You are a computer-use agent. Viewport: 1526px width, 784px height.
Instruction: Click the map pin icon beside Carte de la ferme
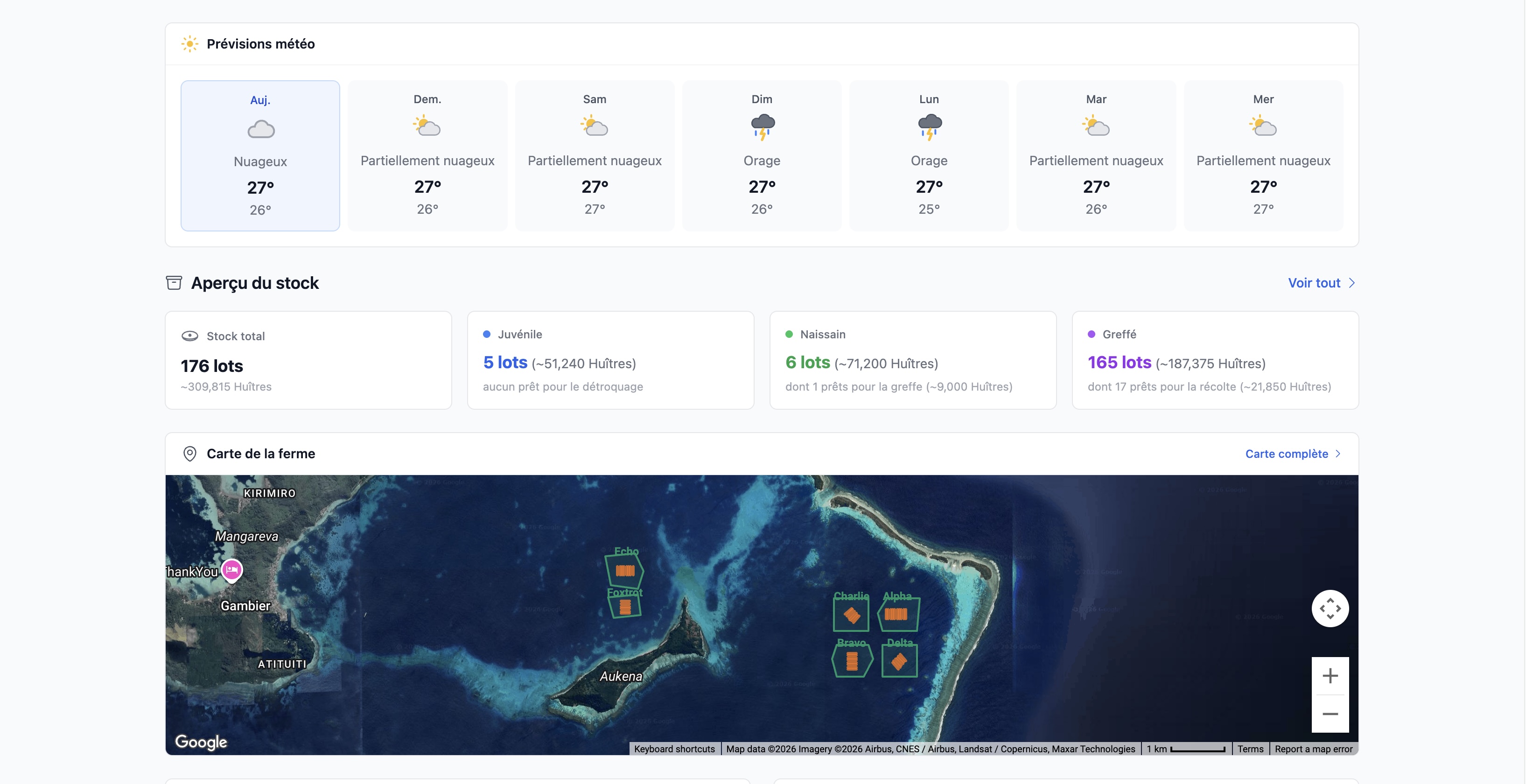[189, 454]
